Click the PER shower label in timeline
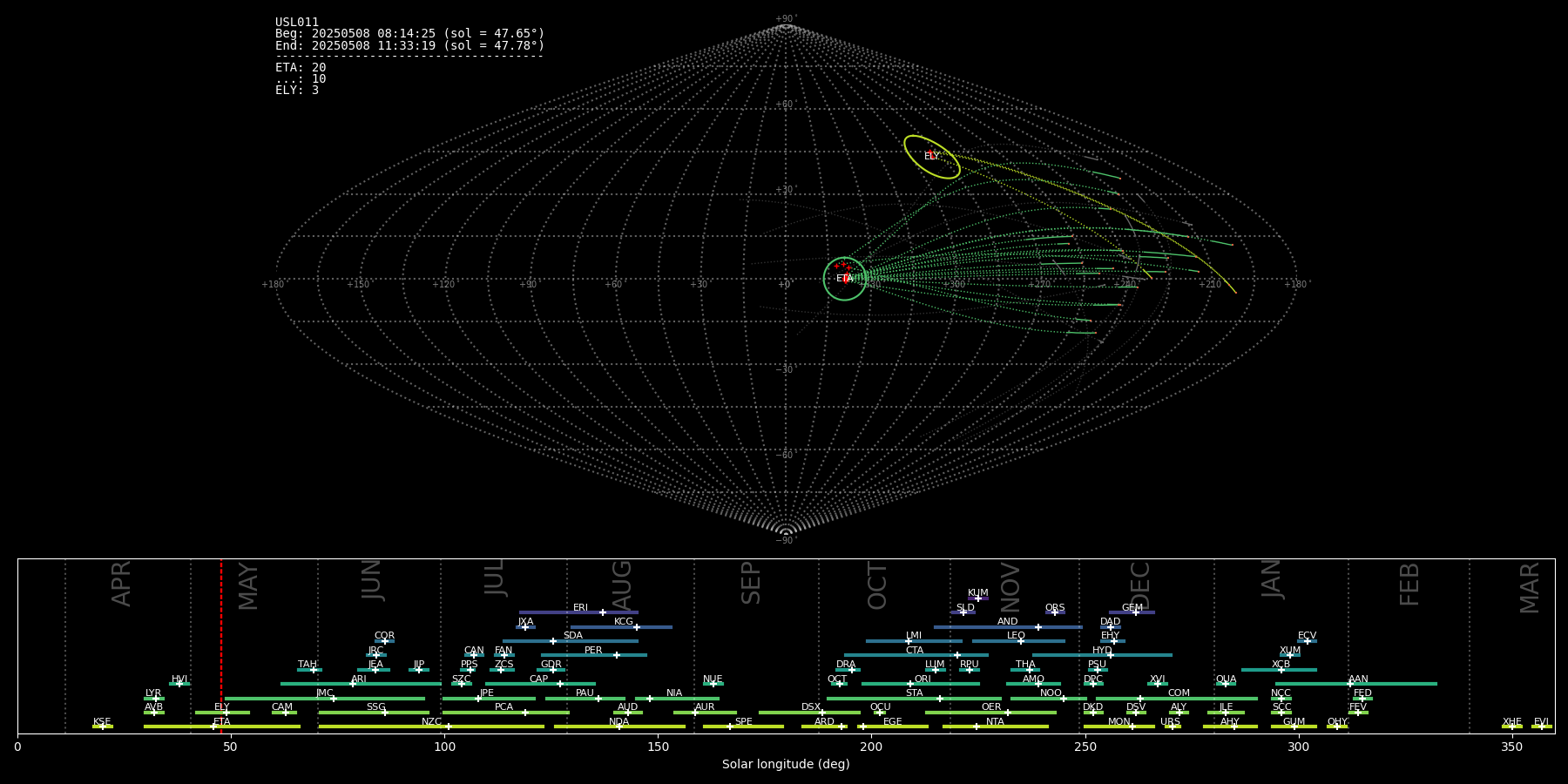 tap(593, 650)
